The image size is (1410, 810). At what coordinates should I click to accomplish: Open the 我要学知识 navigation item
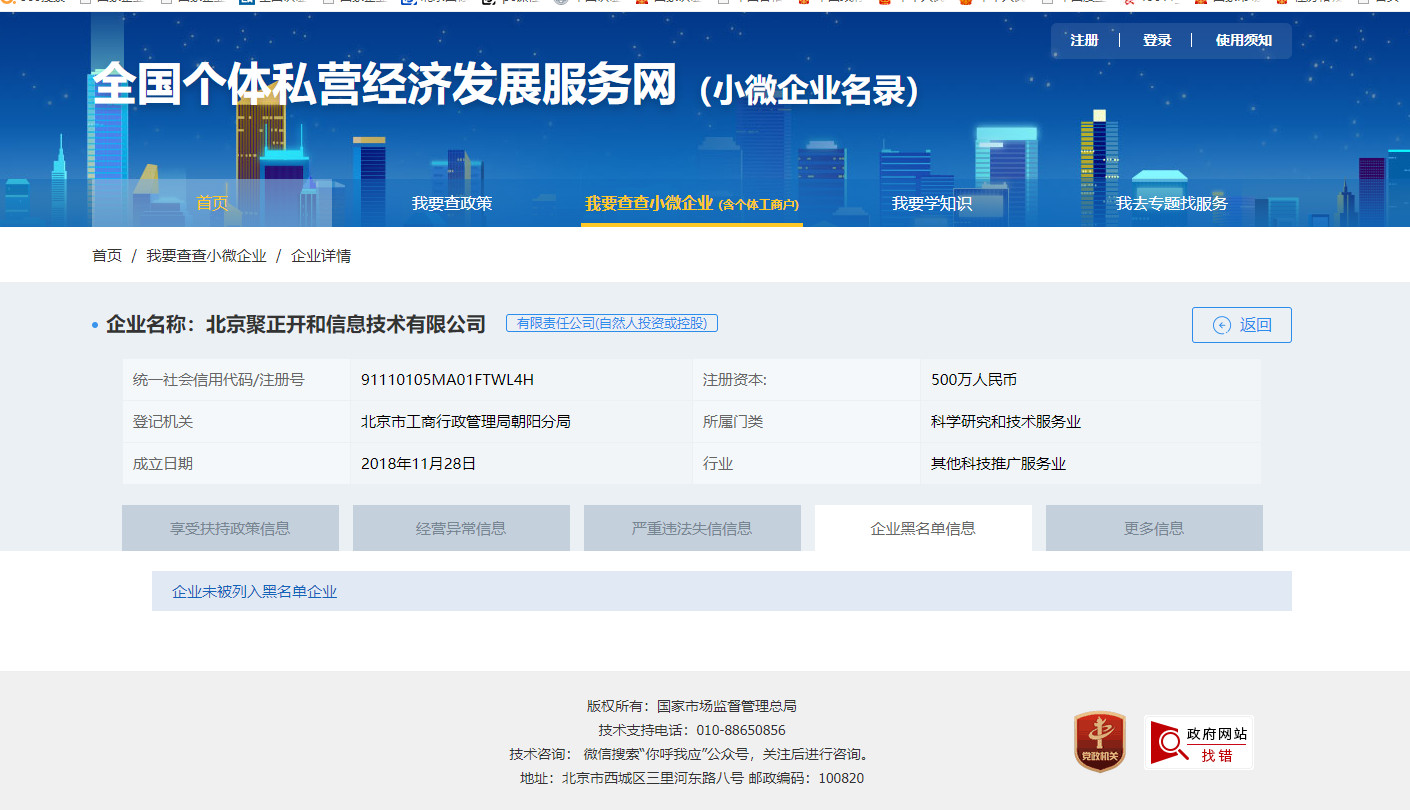tap(932, 203)
